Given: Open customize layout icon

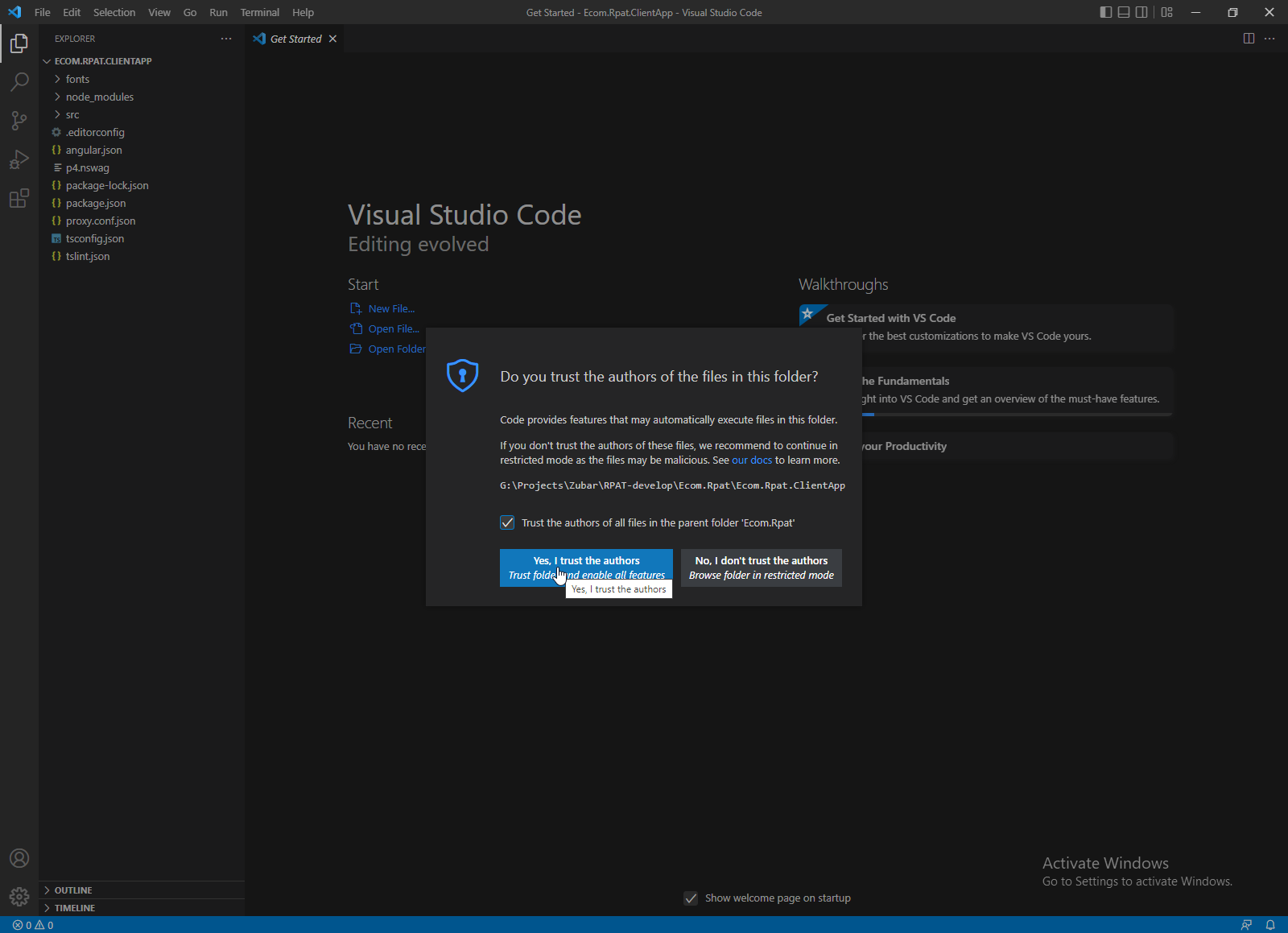Looking at the screenshot, I should [1166, 12].
